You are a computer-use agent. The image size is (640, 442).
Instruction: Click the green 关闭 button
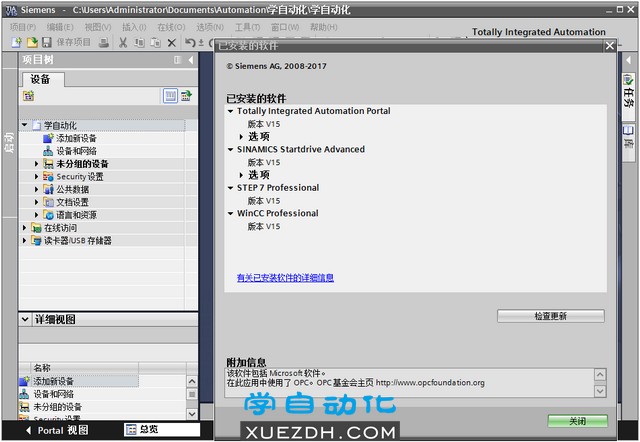click(578, 421)
